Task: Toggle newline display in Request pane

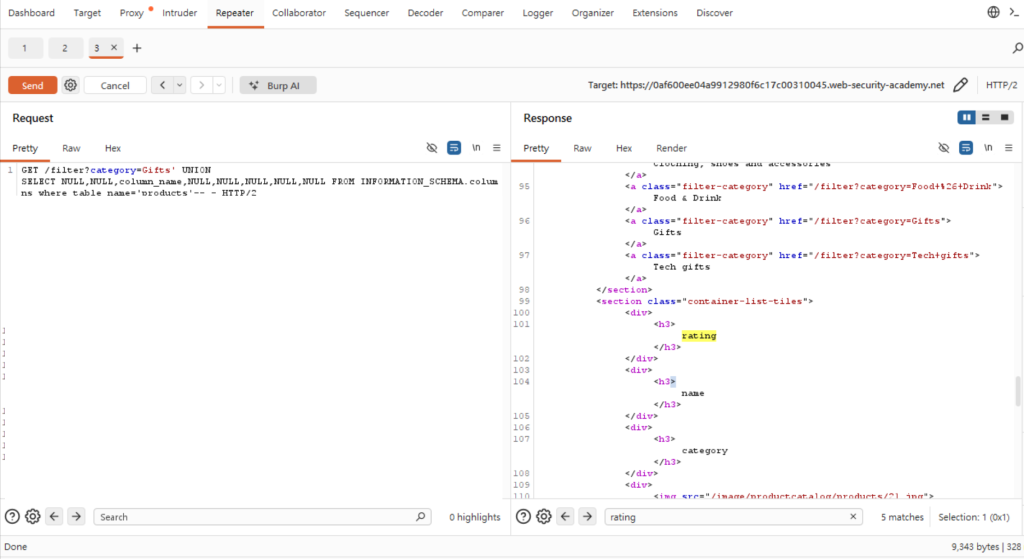Action: (476, 148)
